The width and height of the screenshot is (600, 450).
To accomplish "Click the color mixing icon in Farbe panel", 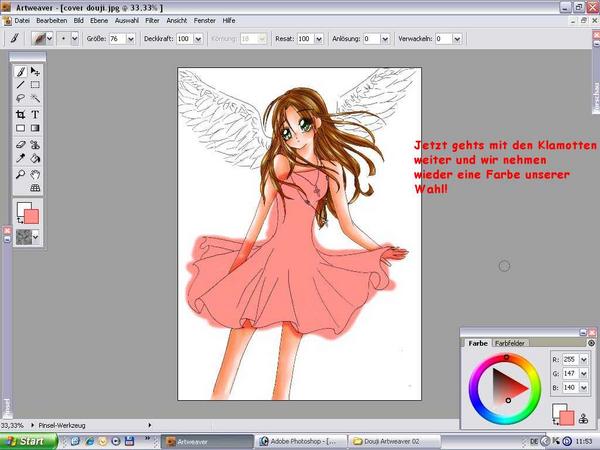I will coord(583,419).
